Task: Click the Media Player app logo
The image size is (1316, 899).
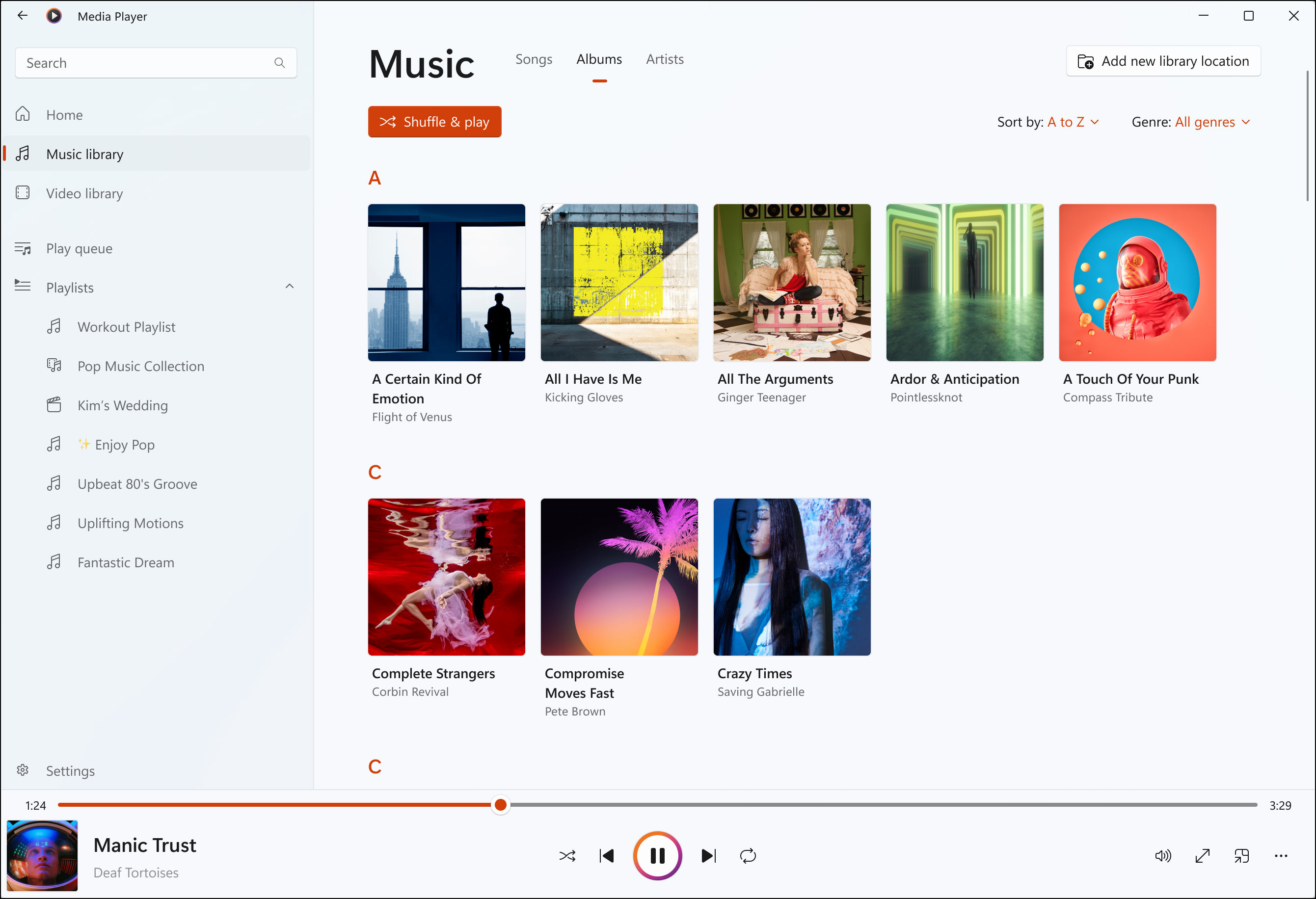Action: (x=54, y=16)
